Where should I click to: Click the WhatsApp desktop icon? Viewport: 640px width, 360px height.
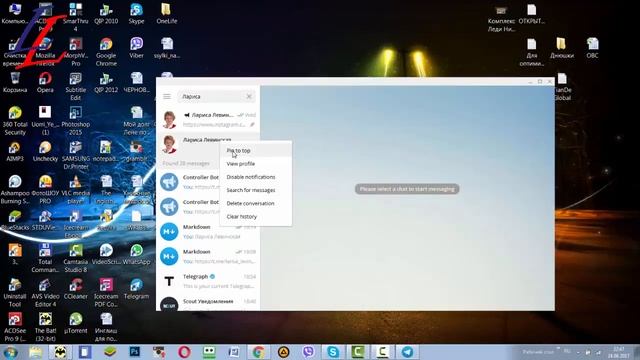tap(136, 255)
